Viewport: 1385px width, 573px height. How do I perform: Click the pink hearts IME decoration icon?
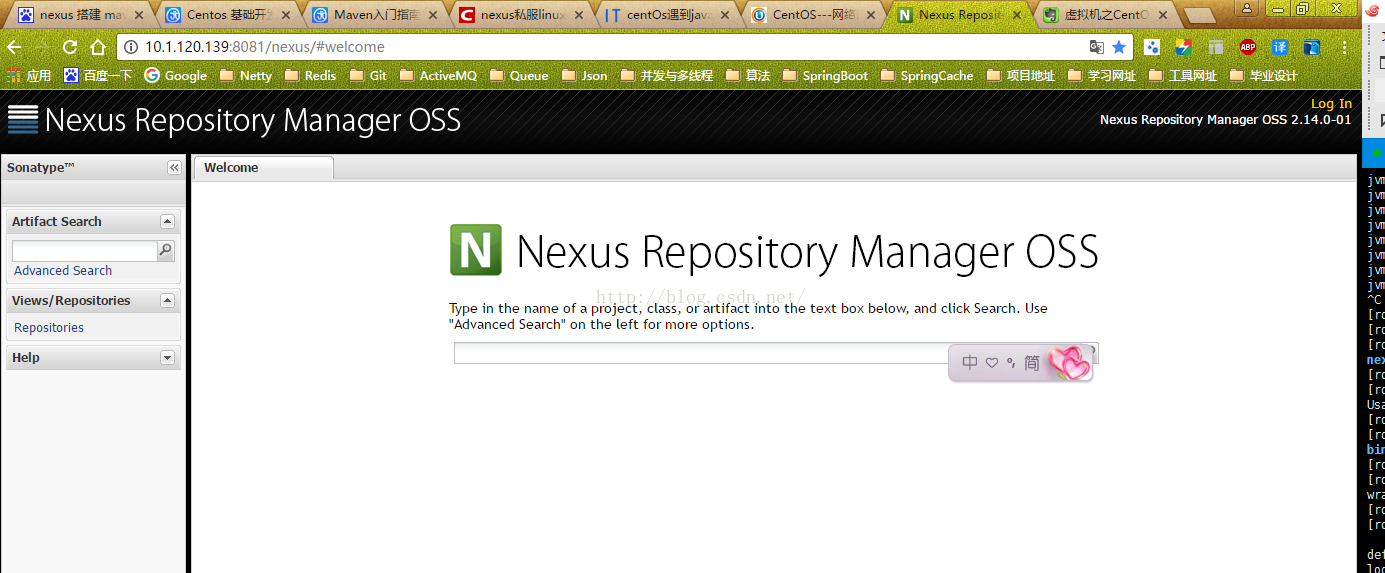click(x=1069, y=363)
